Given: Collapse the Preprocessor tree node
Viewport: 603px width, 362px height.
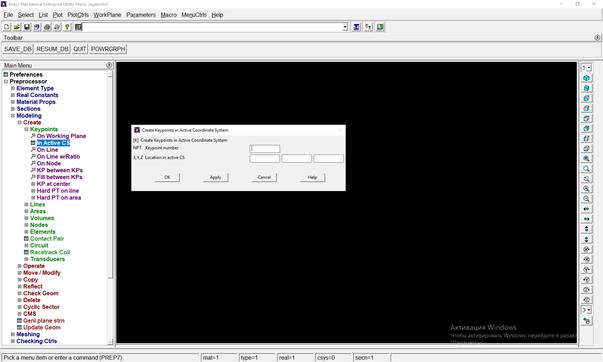Looking at the screenshot, I should tap(6, 82).
